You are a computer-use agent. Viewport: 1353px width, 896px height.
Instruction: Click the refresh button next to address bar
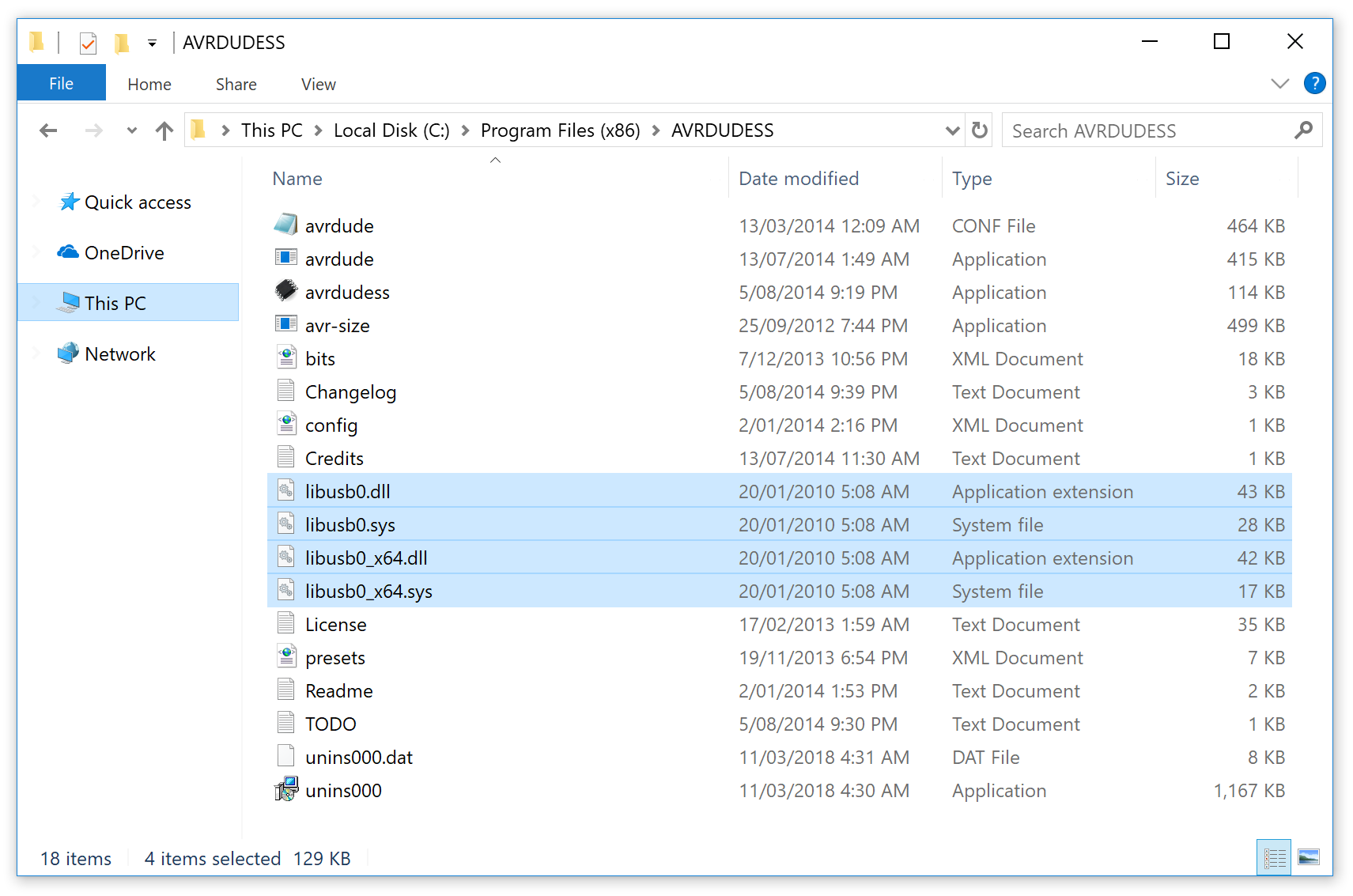(978, 130)
